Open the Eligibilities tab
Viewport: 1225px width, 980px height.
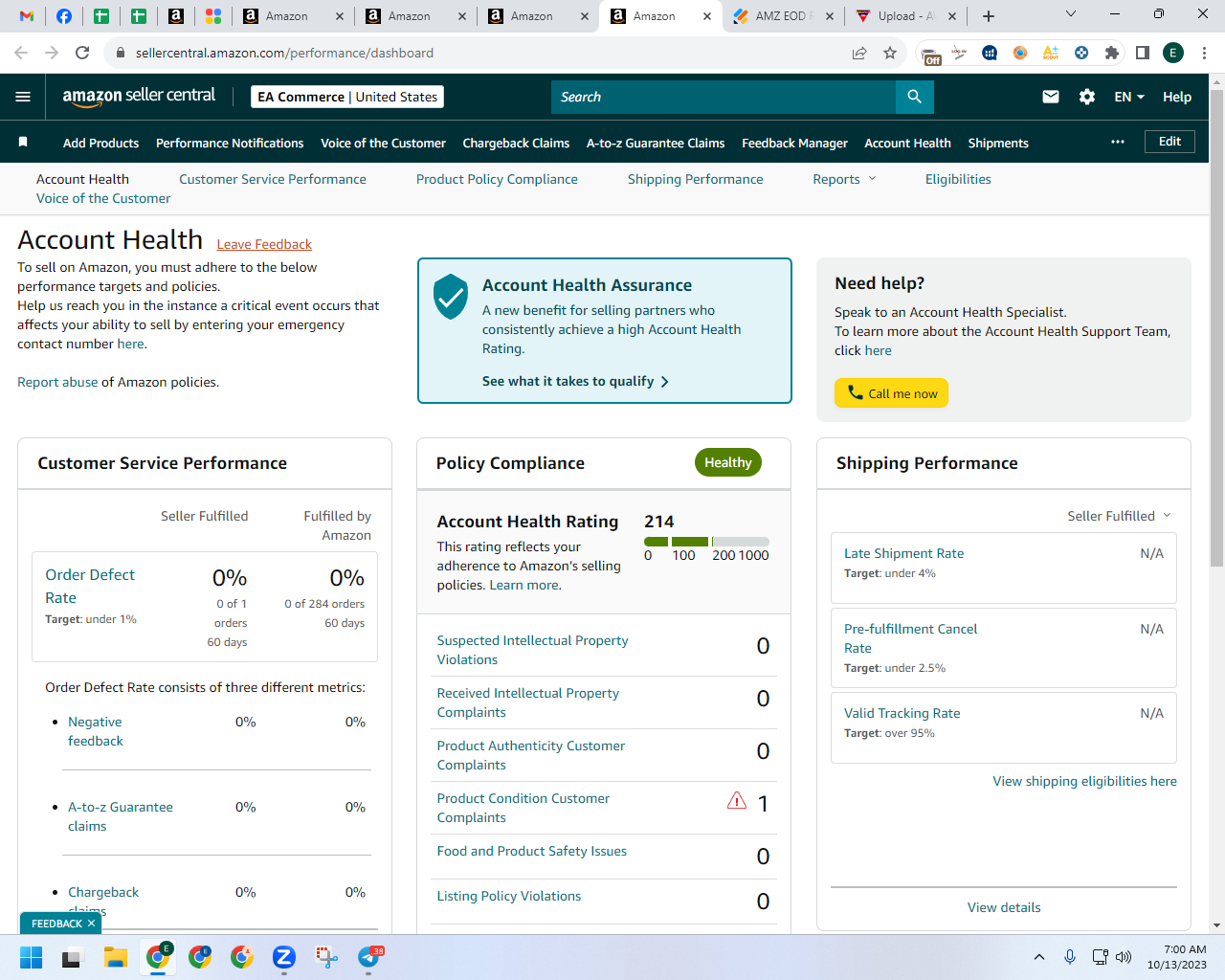[958, 179]
